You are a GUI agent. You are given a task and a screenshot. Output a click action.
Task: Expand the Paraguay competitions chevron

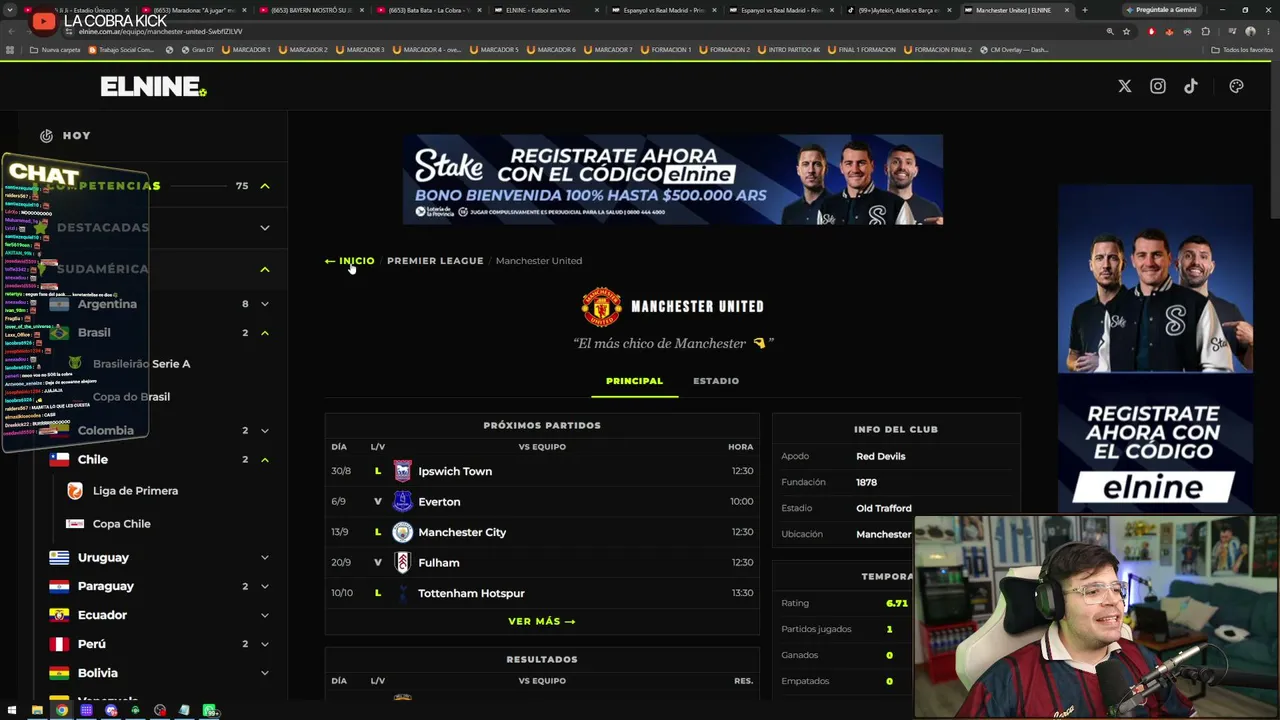point(265,586)
